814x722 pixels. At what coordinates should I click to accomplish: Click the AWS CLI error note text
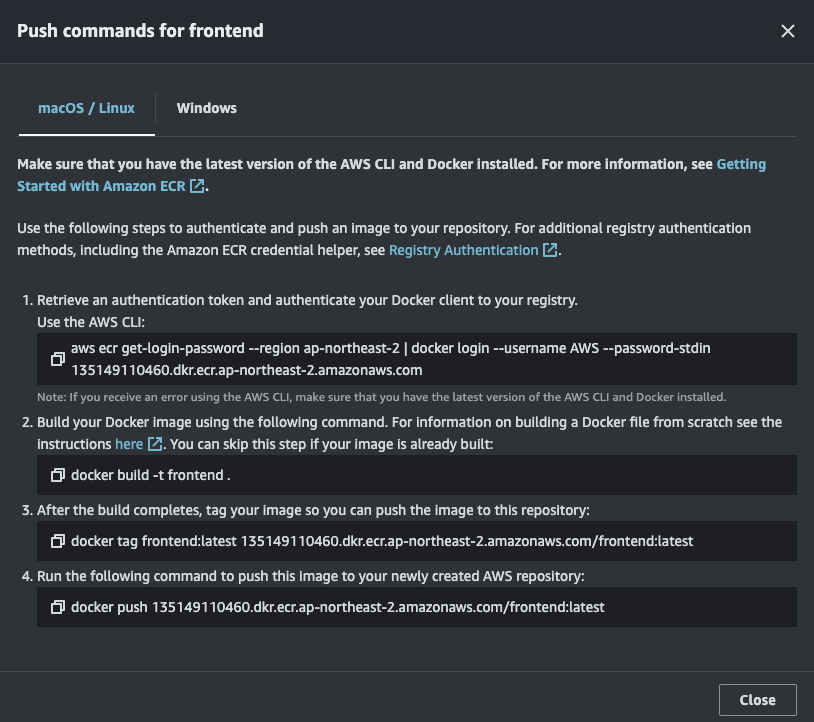(380, 397)
